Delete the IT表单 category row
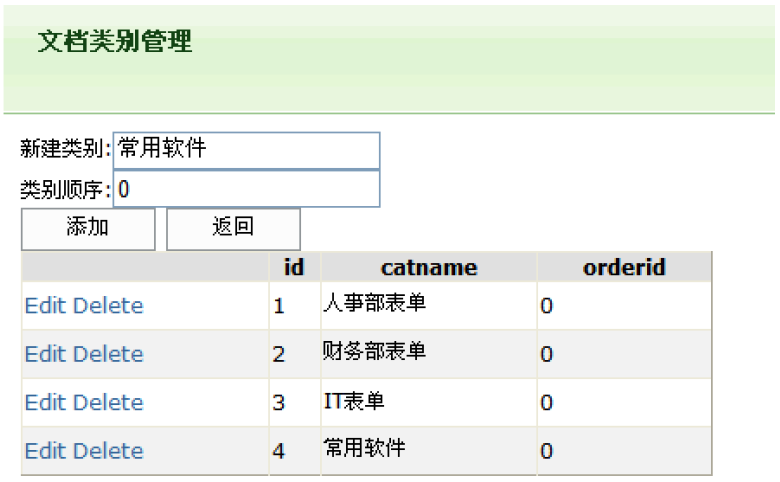This screenshot has height=482, width=780. (x=108, y=402)
